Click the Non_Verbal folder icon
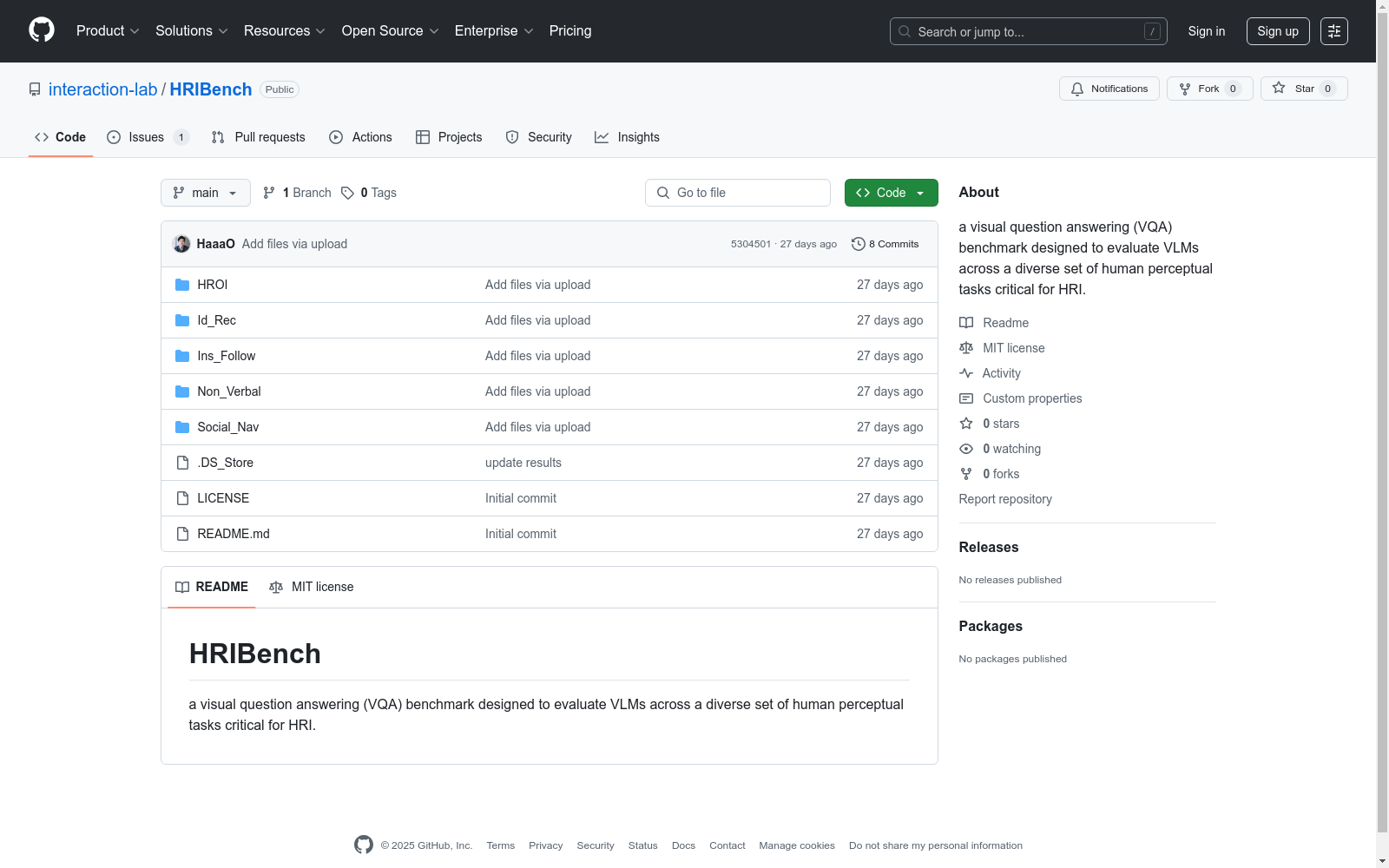This screenshot has width=1389, height=868. tap(182, 391)
